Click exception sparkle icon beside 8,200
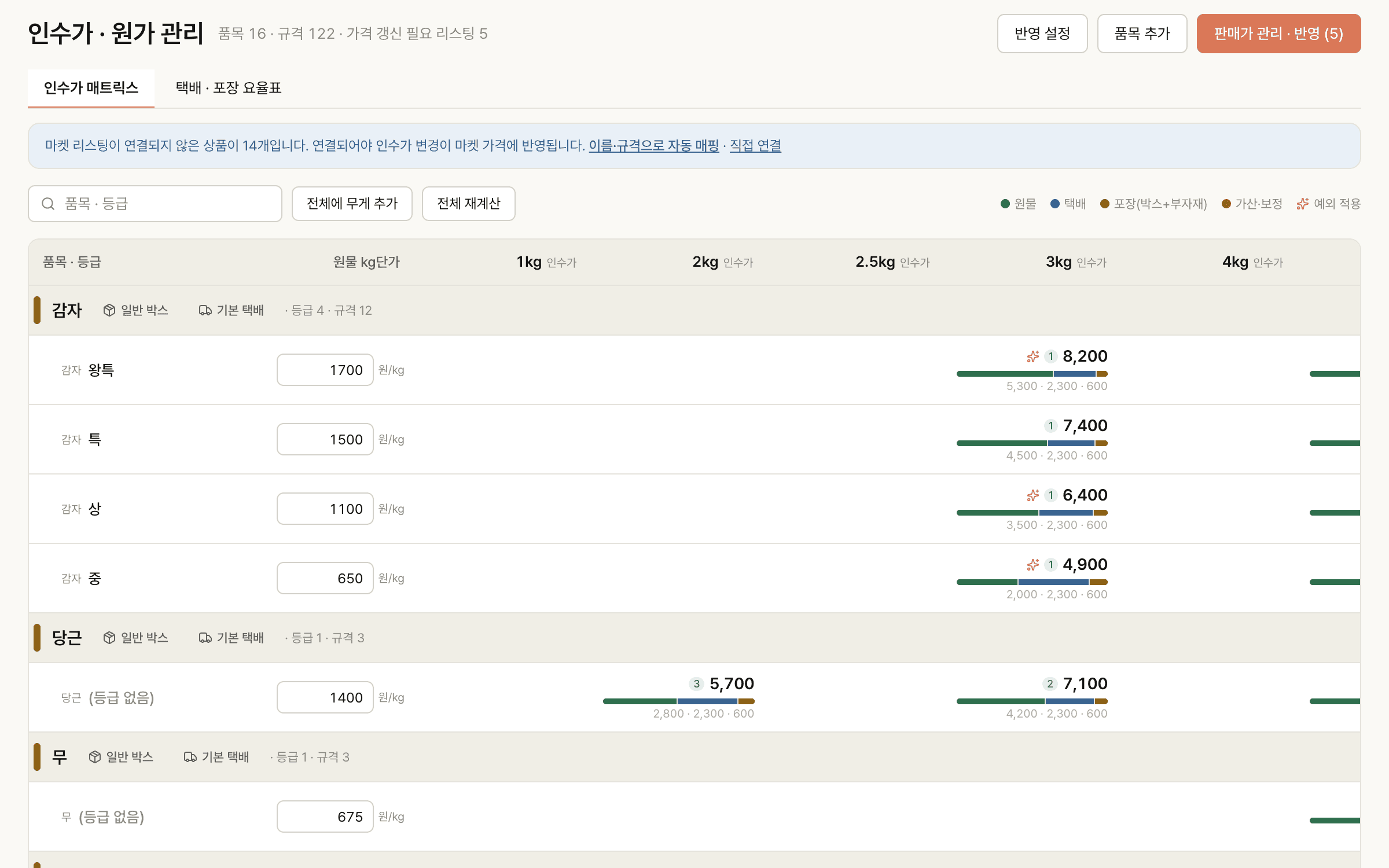This screenshot has height=868, width=1389. (1033, 356)
